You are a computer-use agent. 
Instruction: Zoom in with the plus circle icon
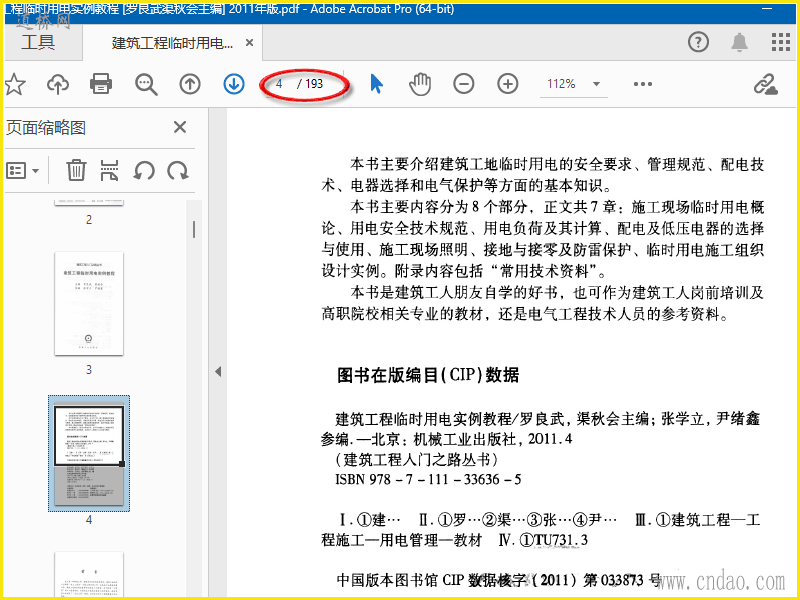[x=508, y=84]
